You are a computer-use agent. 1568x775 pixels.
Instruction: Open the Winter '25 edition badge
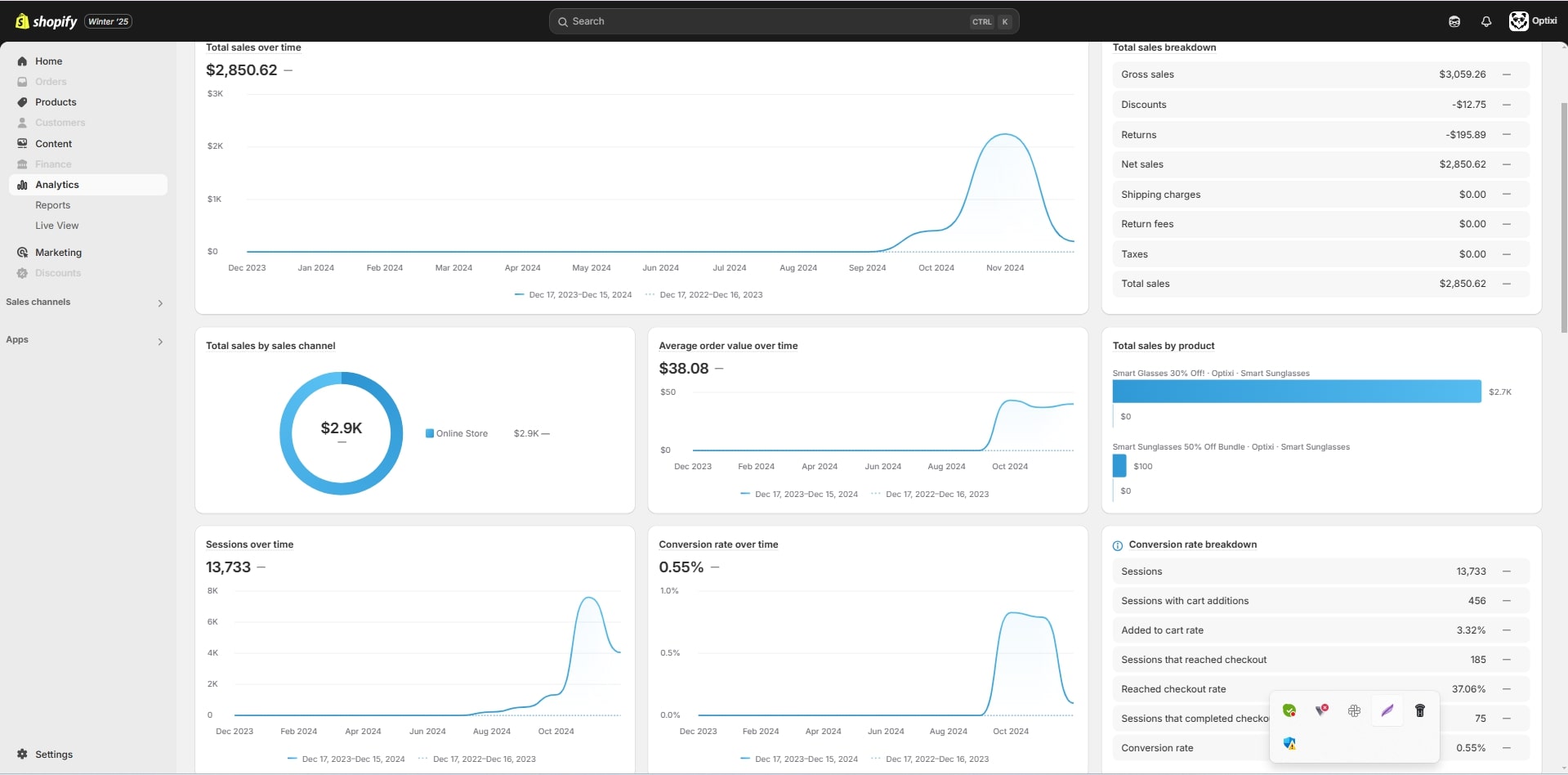click(x=108, y=22)
